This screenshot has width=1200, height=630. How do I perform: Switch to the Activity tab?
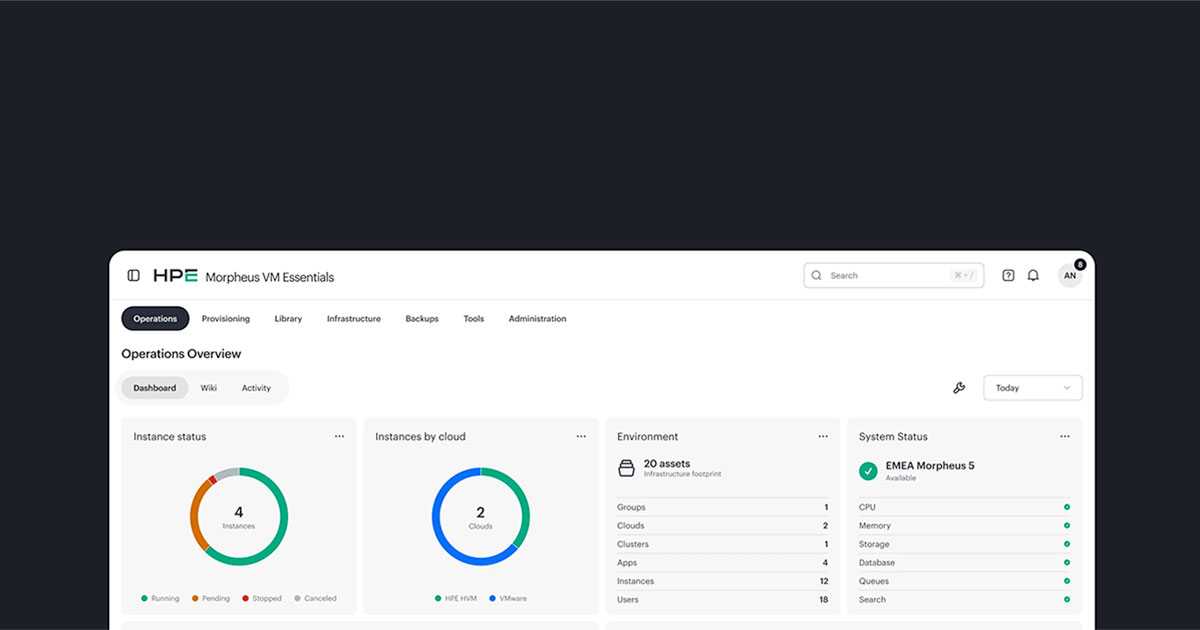click(x=256, y=388)
